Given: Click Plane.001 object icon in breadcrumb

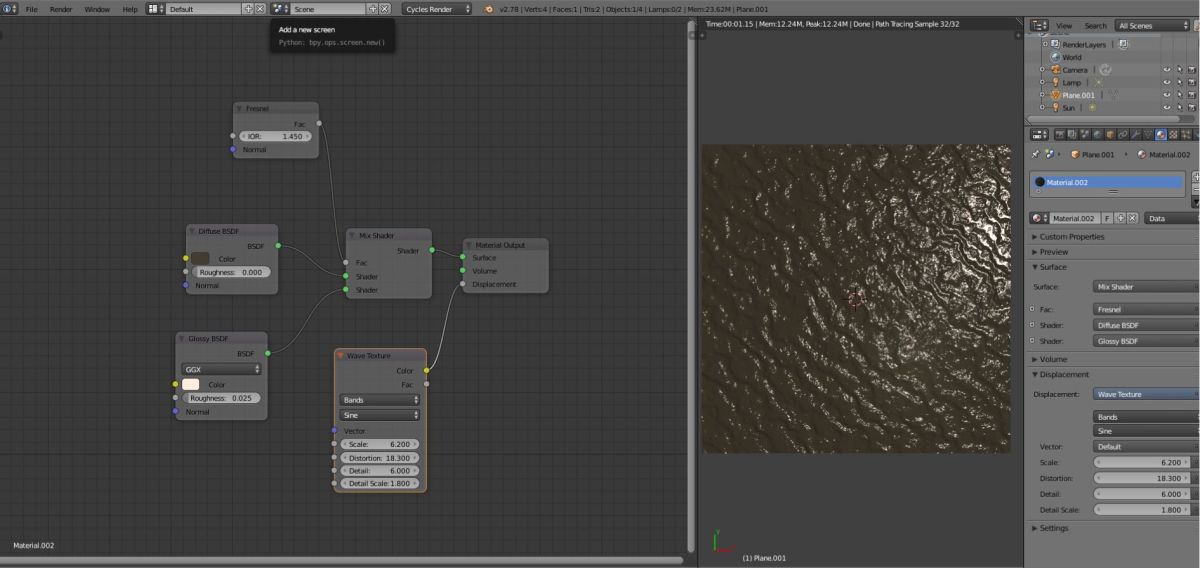Looking at the screenshot, I should [1075, 155].
